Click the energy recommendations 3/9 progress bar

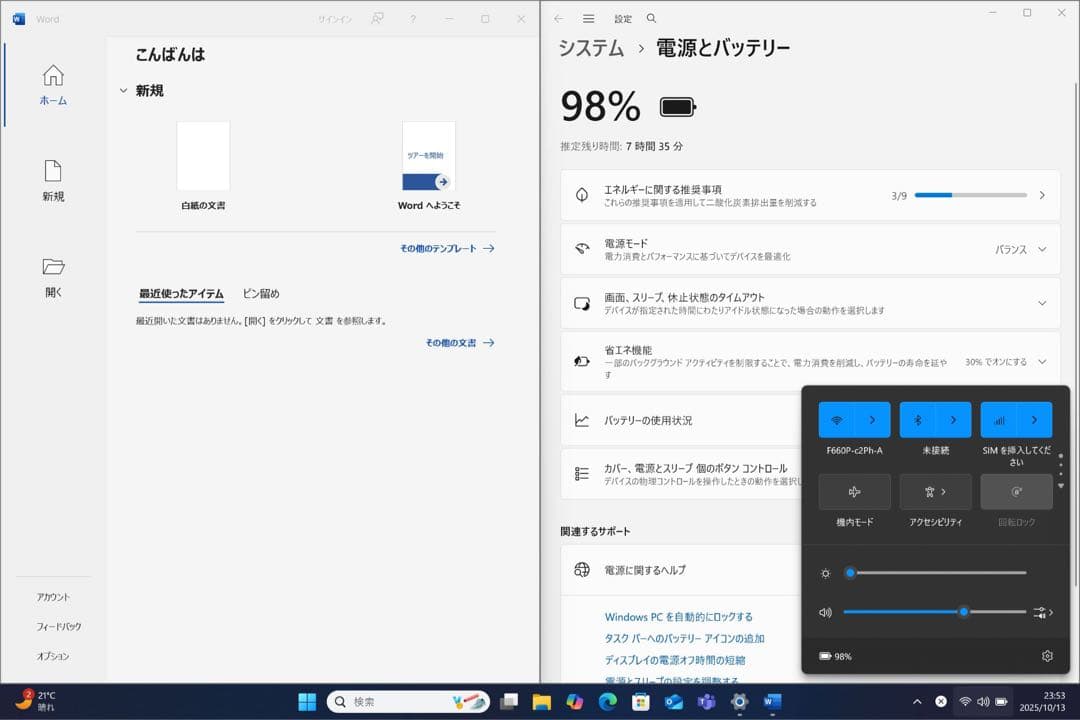pos(970,195)
